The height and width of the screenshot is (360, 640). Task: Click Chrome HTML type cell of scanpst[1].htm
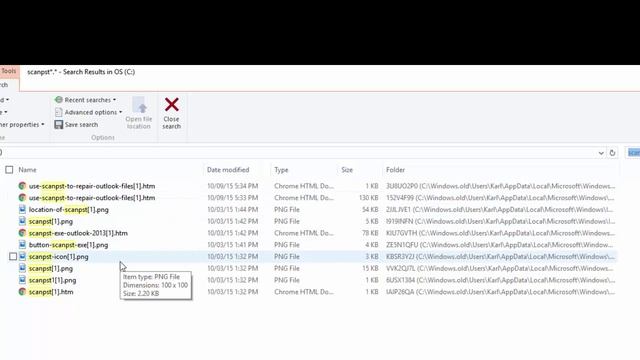[304, 292]
